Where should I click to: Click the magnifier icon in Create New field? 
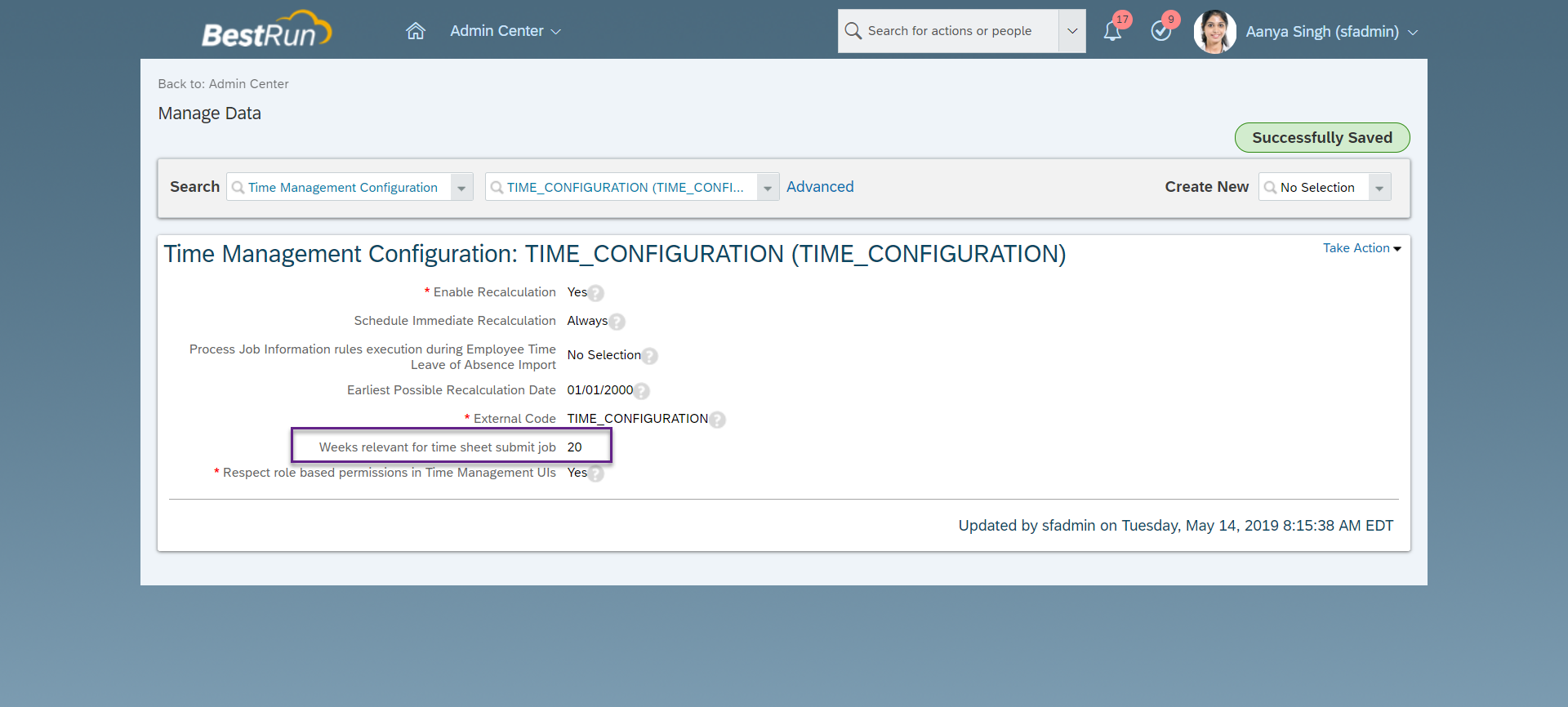coord(1270,188)
